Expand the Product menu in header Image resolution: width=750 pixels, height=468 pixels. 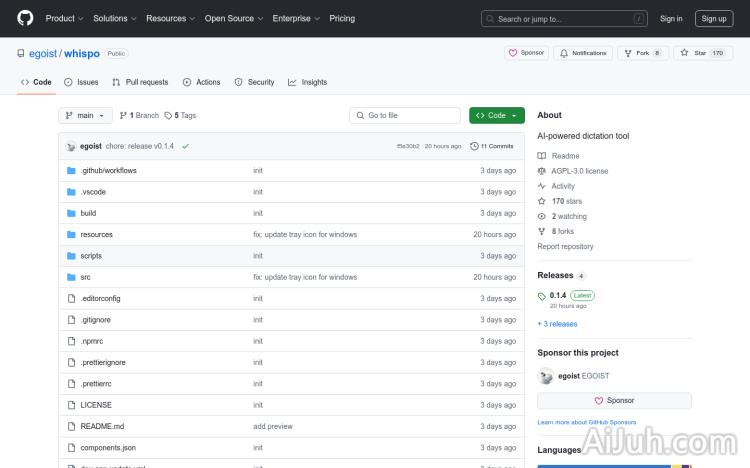(x=64, y=18)
